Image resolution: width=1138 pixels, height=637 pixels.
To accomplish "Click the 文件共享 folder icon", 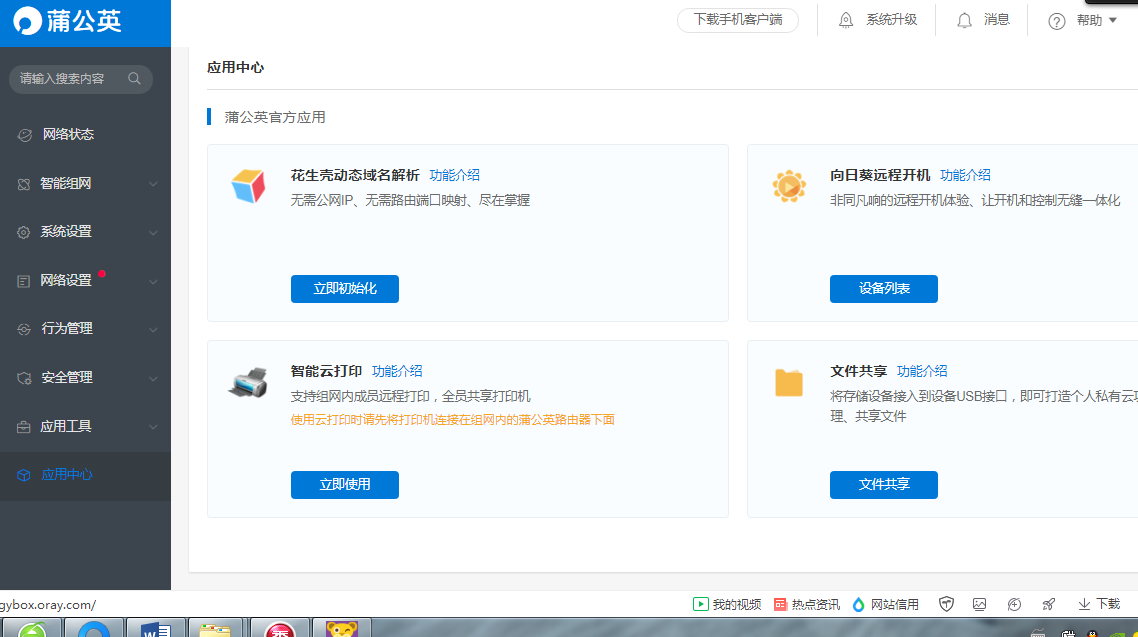I will pyautogui.click(x=789, y=383).
